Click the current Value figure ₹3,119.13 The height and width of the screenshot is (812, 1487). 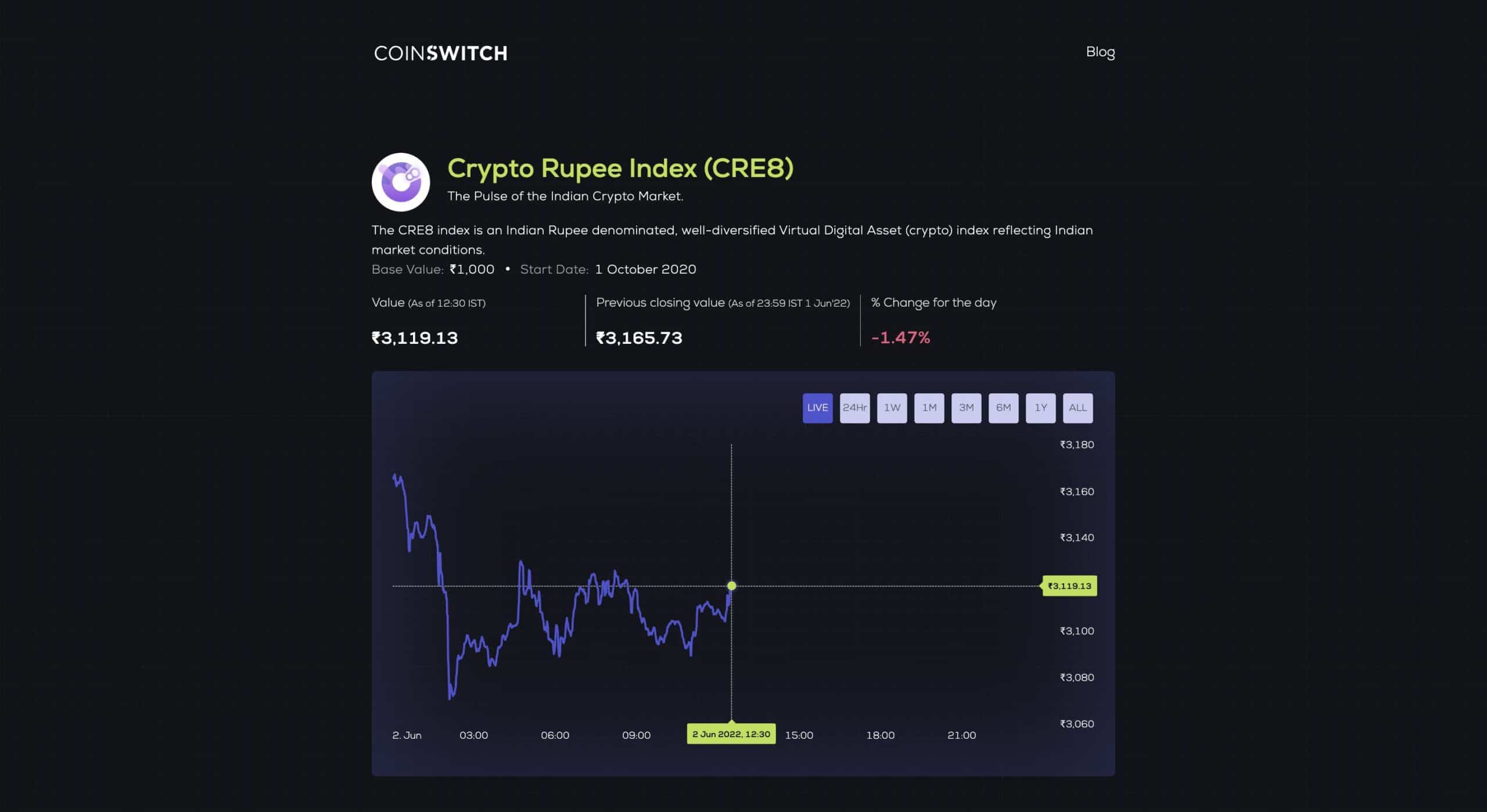click(x=415, y=337)
